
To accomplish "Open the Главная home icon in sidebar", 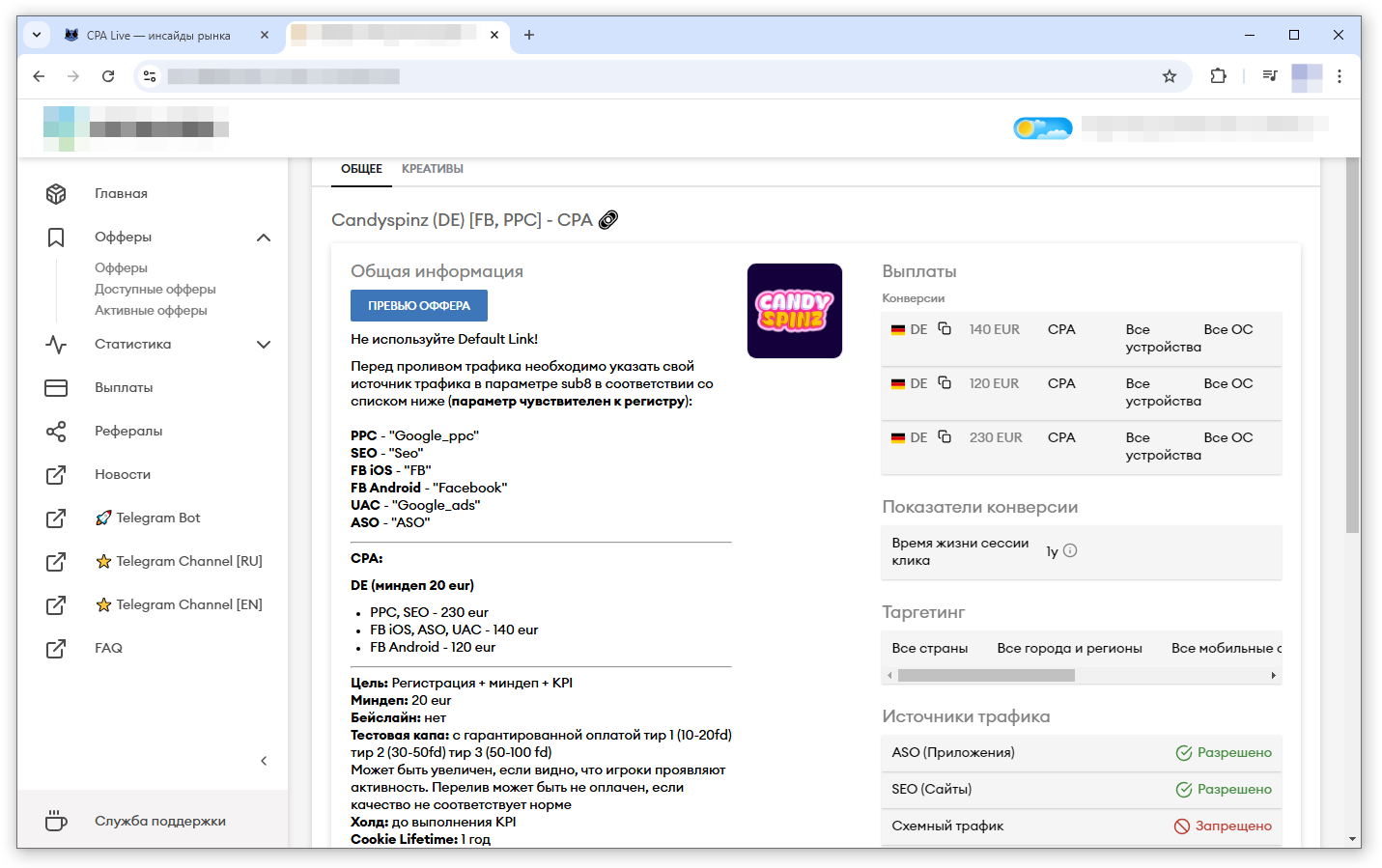I will click(x=56, y=194).
